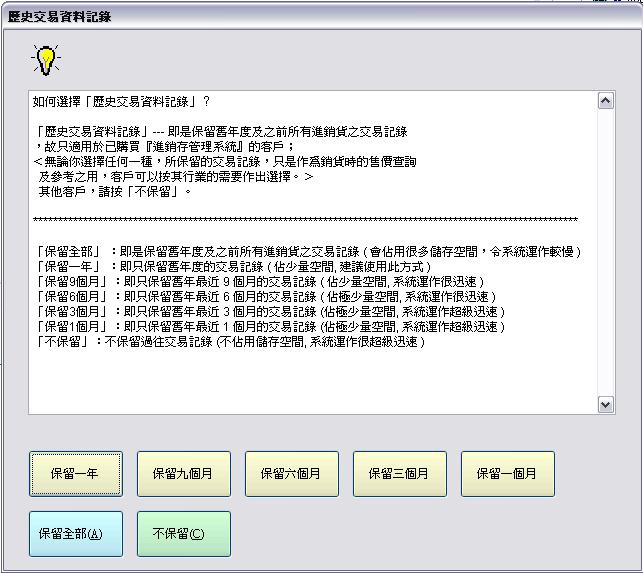643x573 pixels.
Task: Click the light bulb tip icon
Action: click(x=46, y=60)
